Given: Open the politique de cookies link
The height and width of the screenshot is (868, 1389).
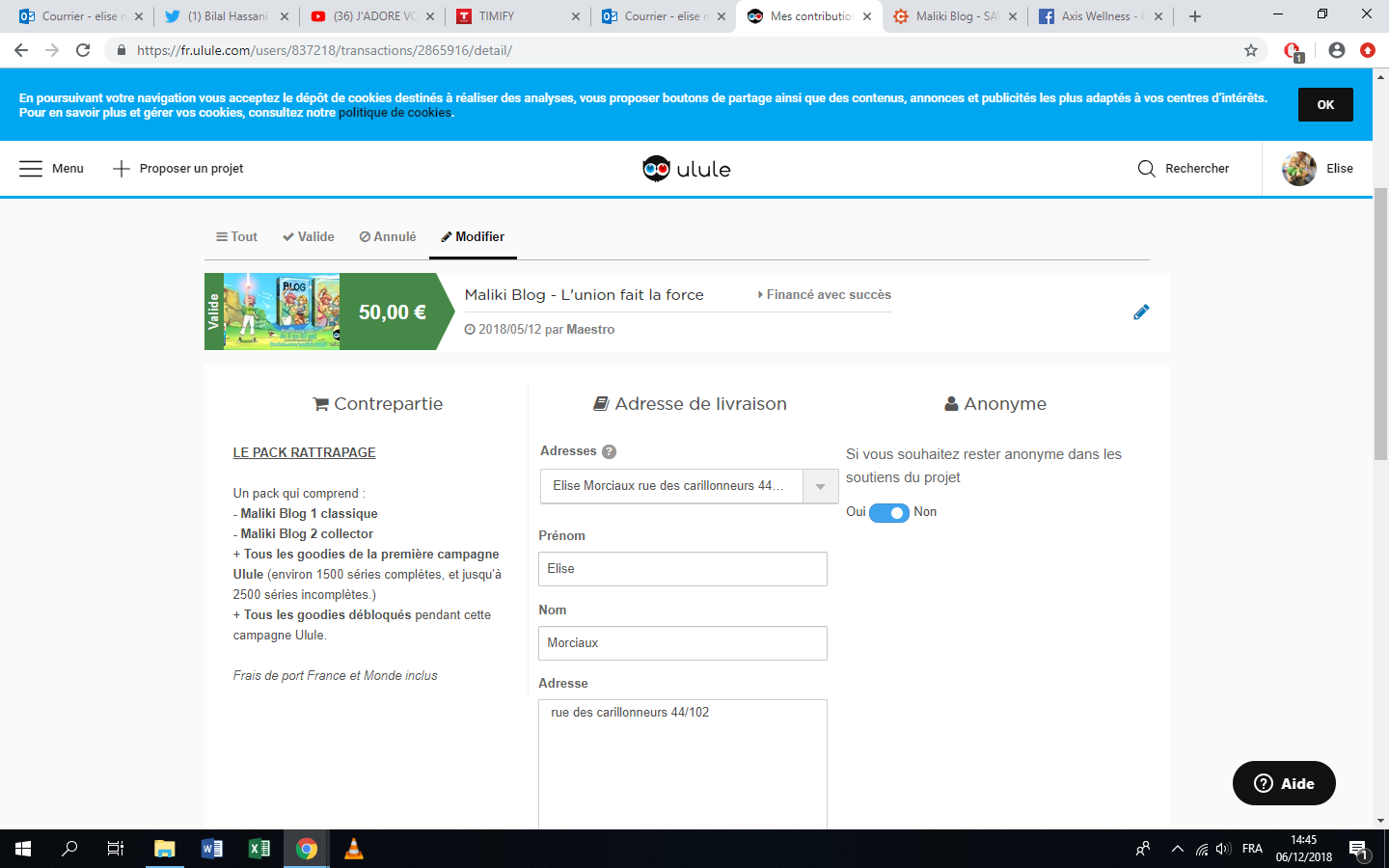Looking at the screenshot, I should (395, 113).
